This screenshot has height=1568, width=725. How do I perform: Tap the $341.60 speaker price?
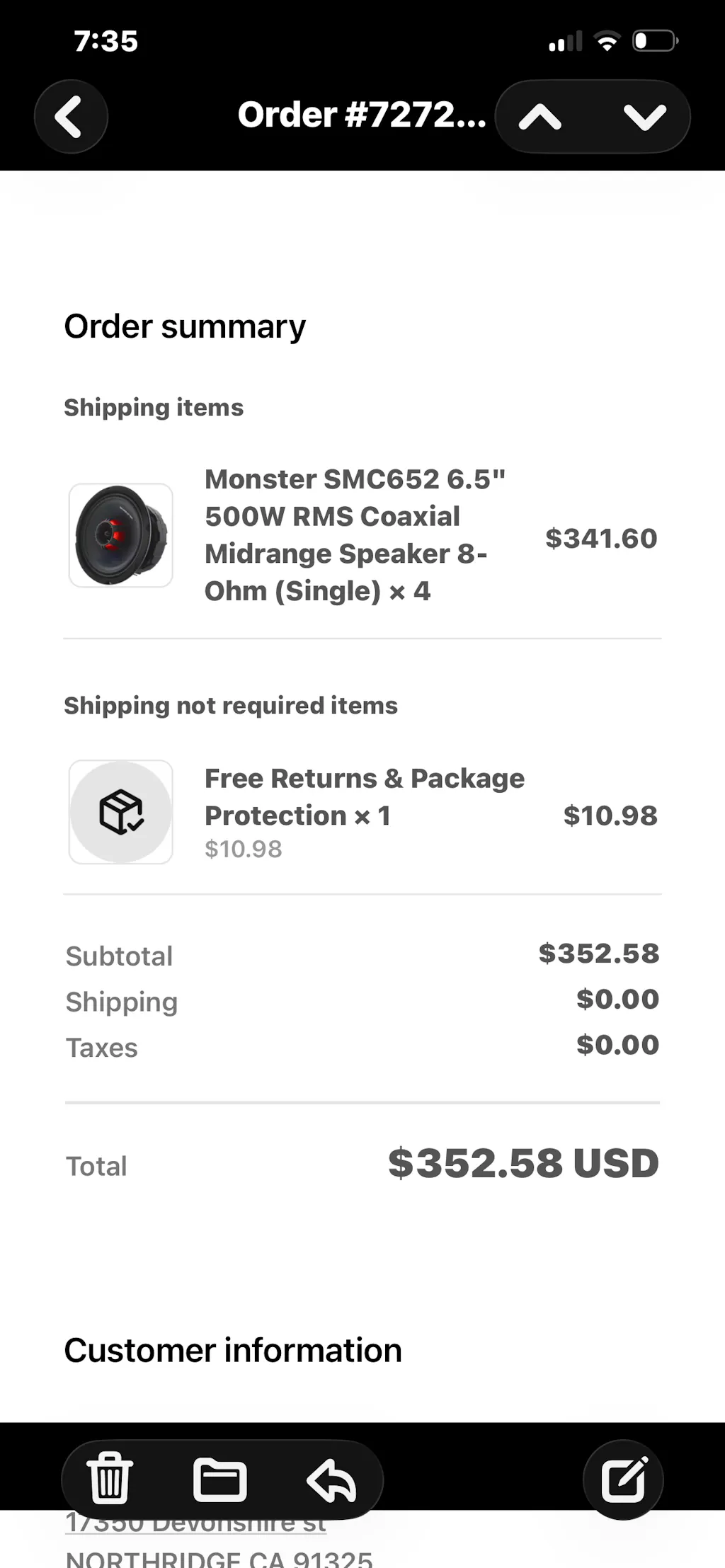601,539
